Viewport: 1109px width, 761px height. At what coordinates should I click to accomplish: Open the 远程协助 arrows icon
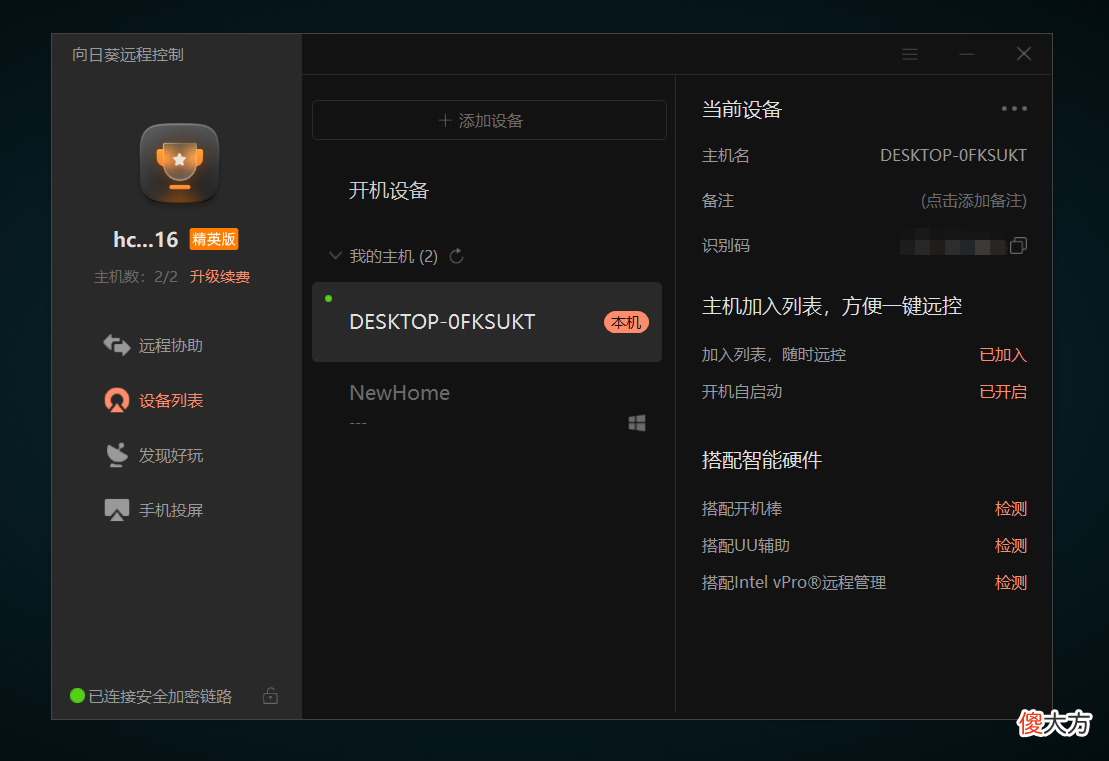click(117, 345)
